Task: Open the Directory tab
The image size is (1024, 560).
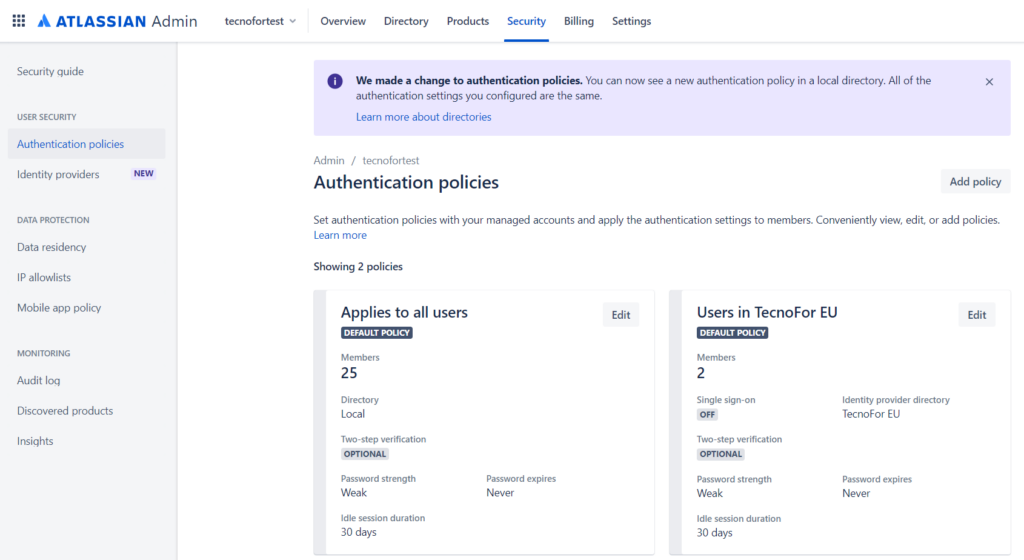Action: click(x=406, y=21)
